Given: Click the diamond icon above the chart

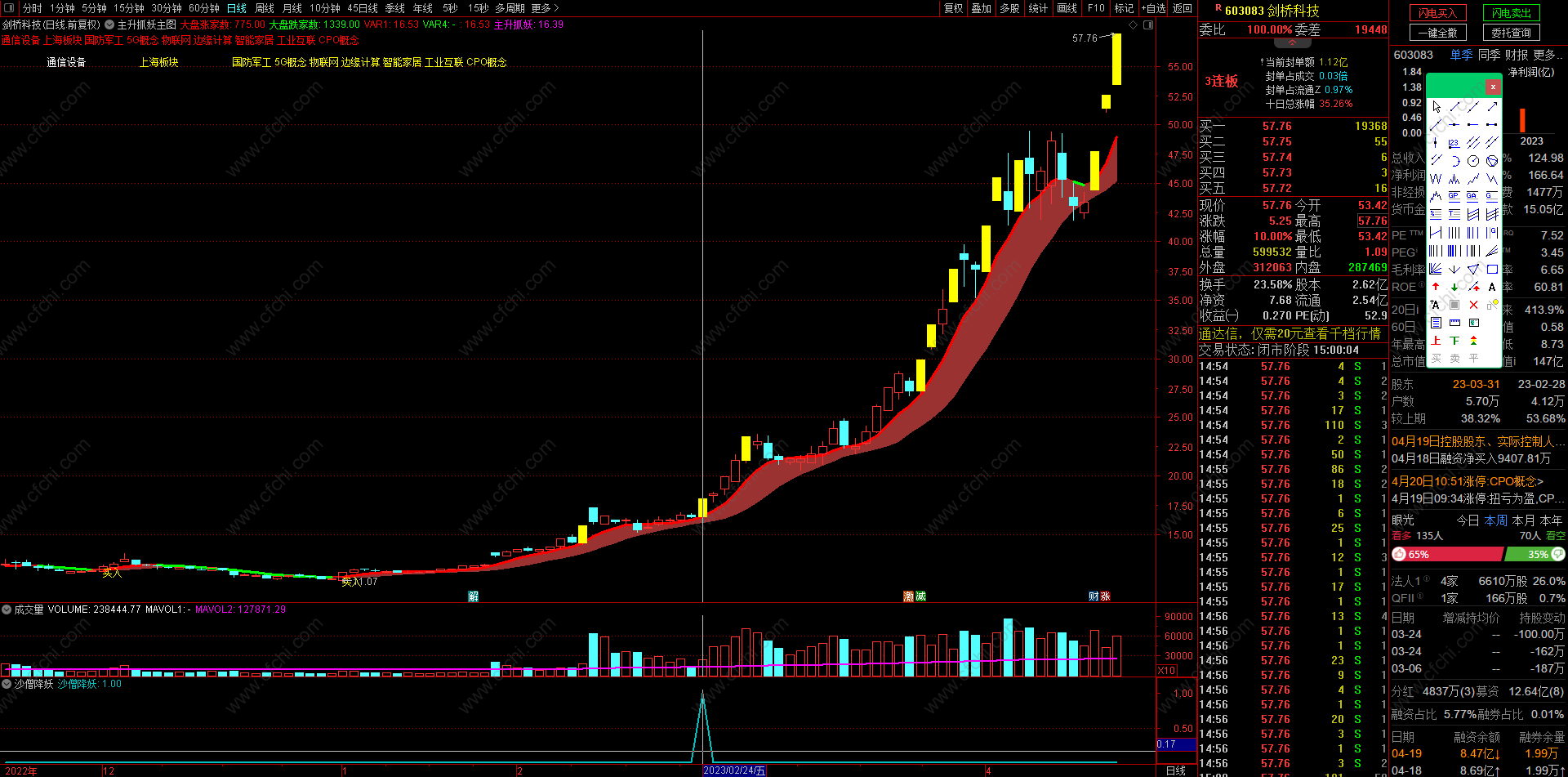Looking at the screenshot, I should [x=1134, y=25].
